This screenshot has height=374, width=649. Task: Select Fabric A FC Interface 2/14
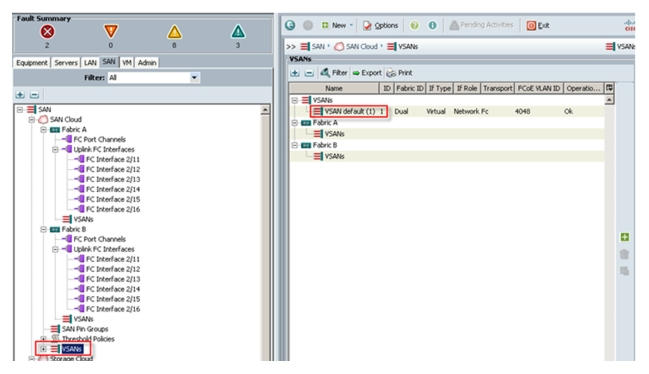point(108,189)
